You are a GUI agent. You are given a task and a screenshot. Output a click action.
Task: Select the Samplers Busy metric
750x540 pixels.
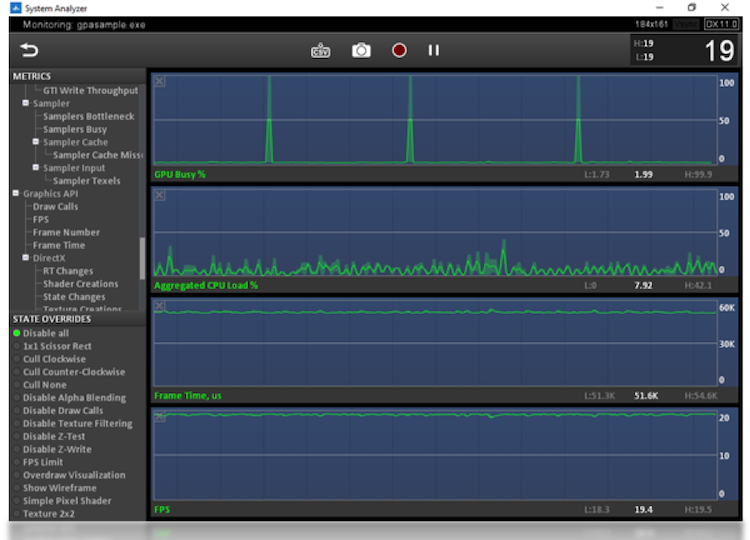[74, 129]
